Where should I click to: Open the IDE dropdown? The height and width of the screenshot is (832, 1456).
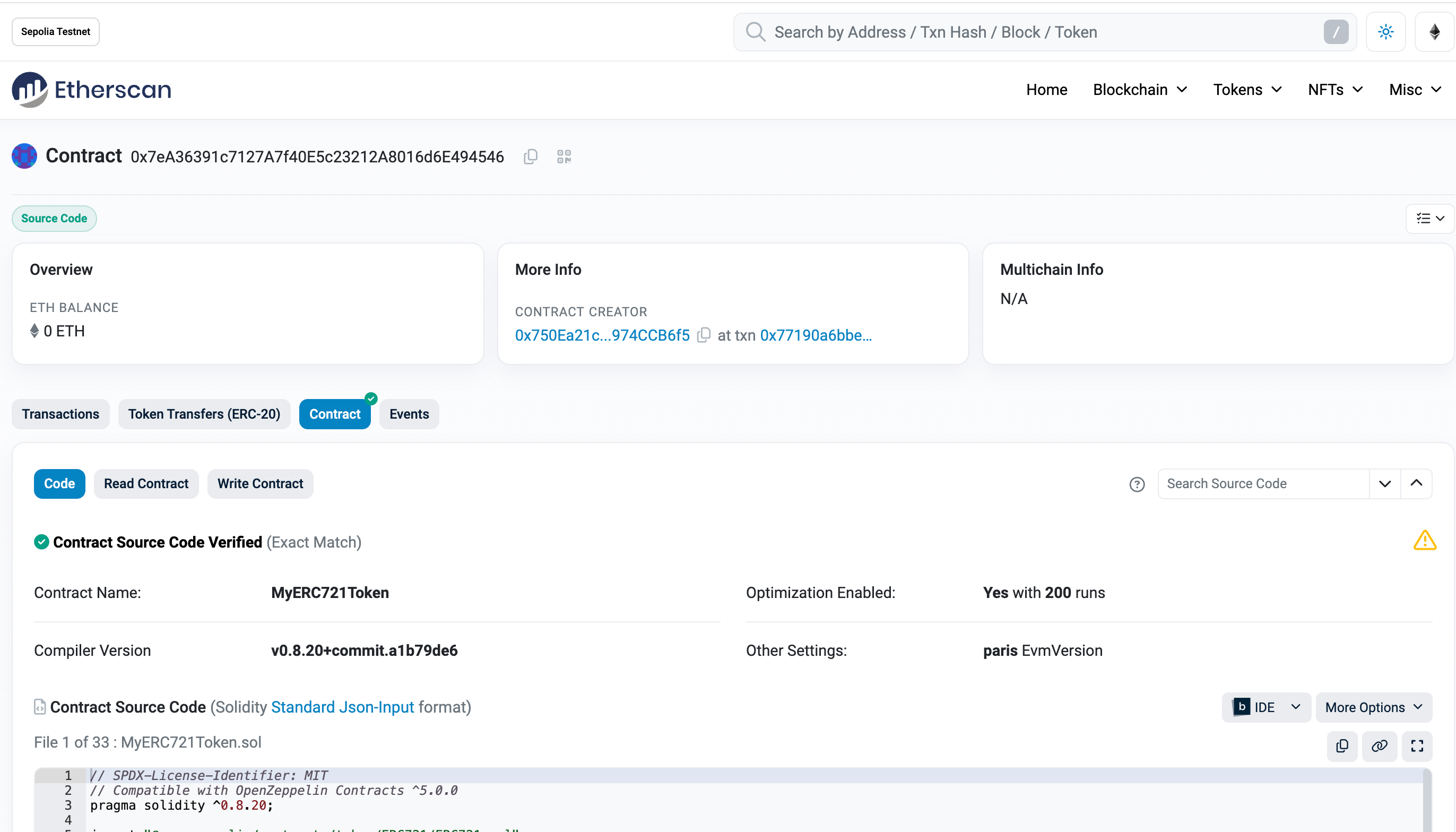[1266, 707]
